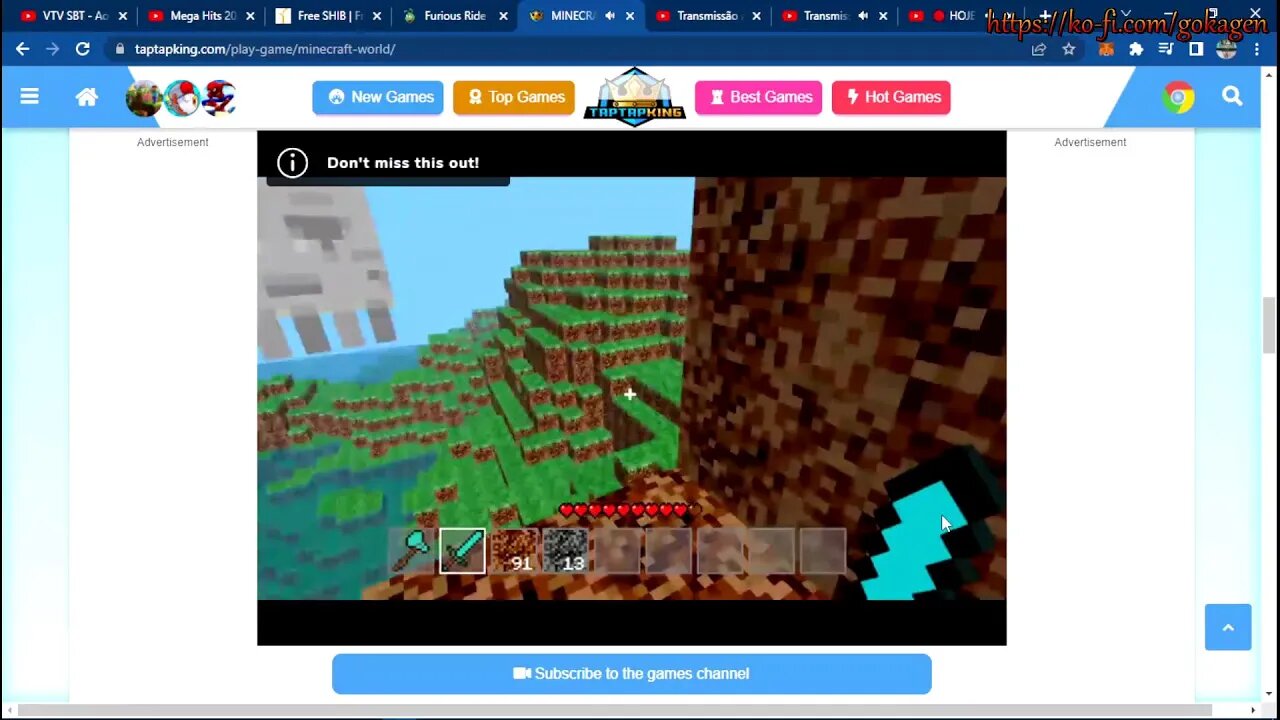The width and height of the screenshot is (1280, 720).
Task: Select the last empty hotbar slot
Action: (823, 550)
